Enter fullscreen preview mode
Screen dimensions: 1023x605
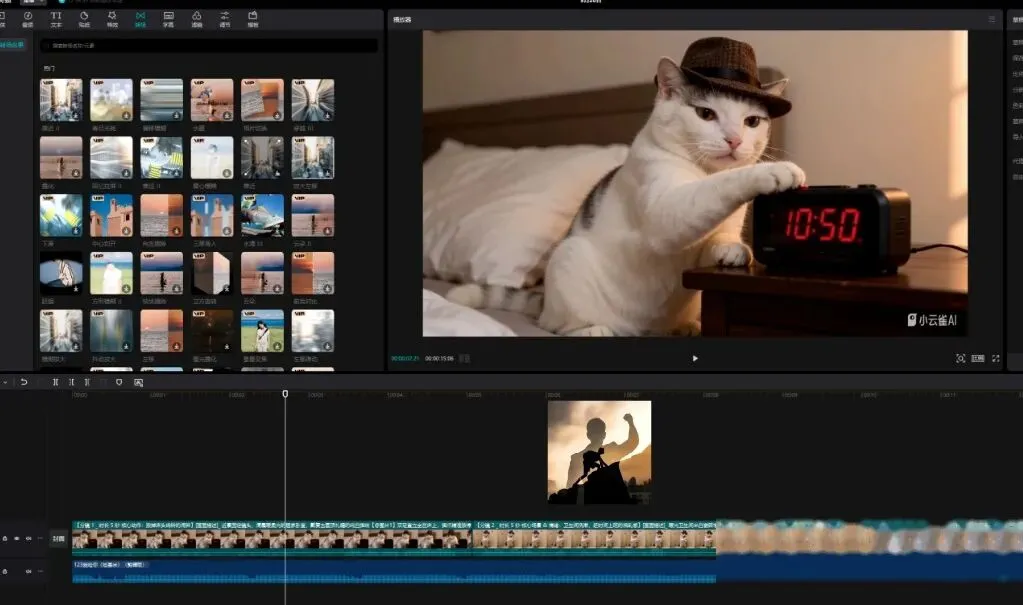(x=995, y=358)
